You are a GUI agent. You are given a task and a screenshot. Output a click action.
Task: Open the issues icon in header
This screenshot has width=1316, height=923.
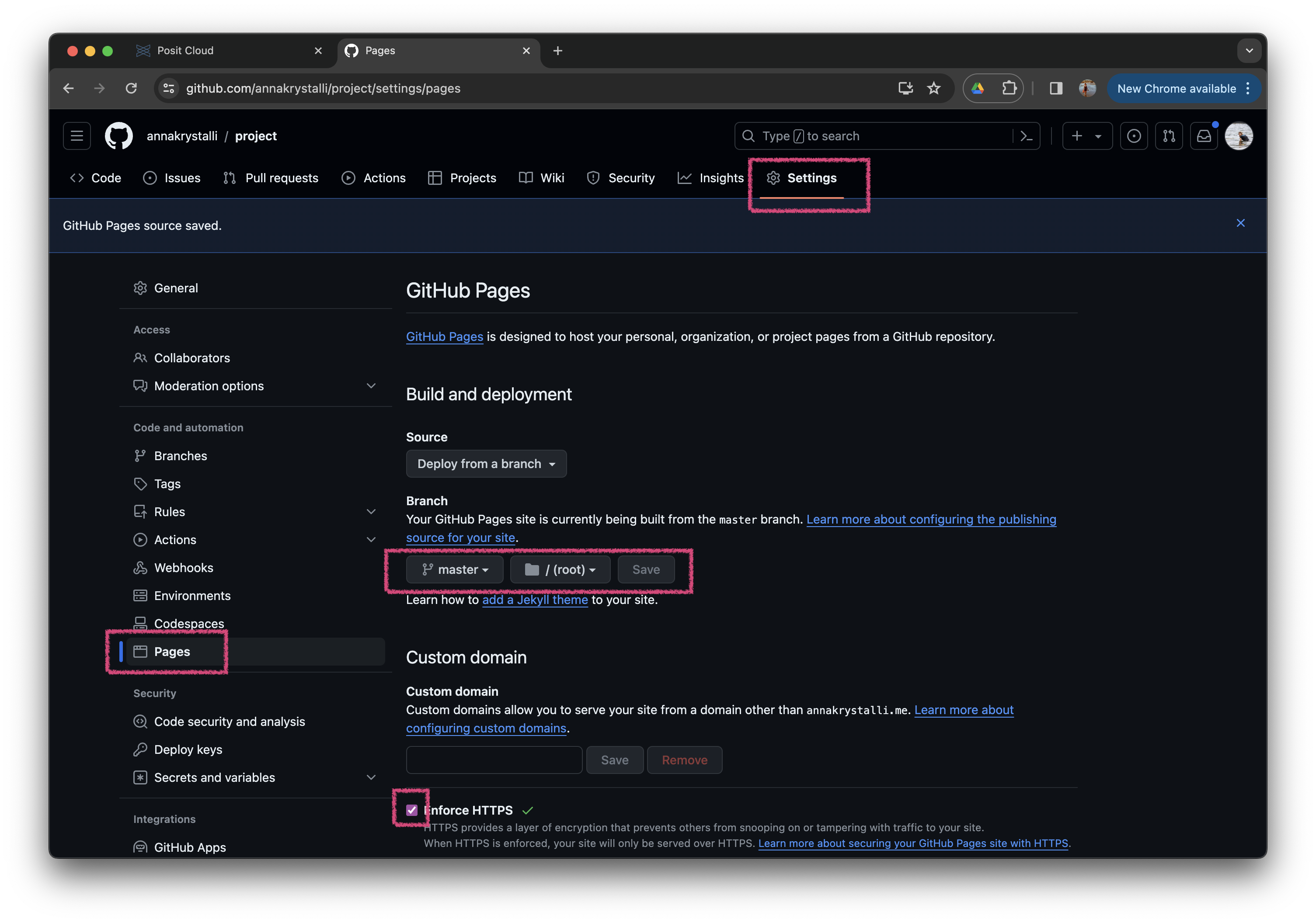1134,136
